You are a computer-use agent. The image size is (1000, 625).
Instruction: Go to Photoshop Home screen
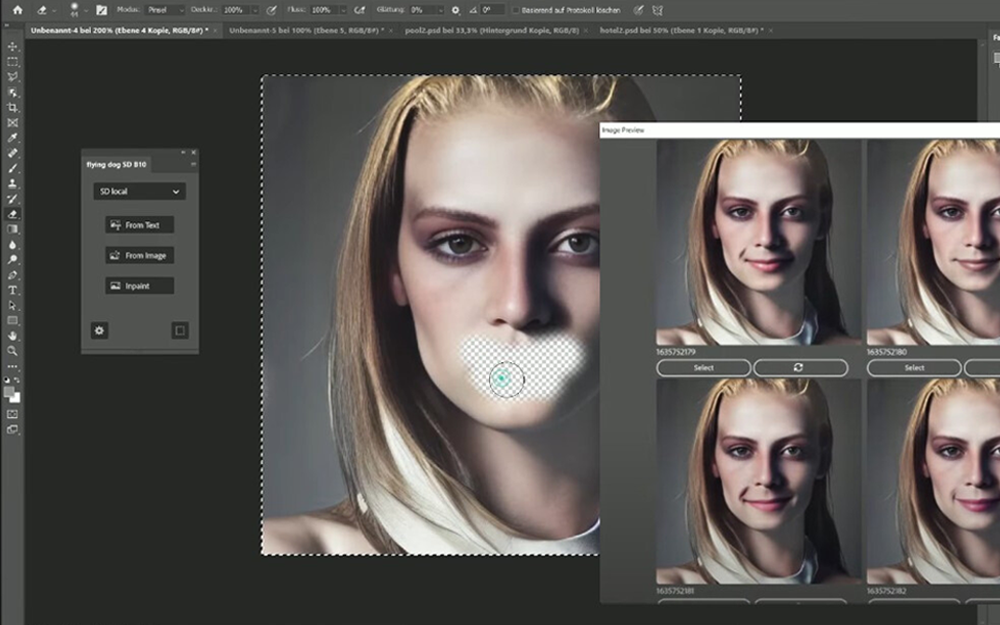[18, 10]
